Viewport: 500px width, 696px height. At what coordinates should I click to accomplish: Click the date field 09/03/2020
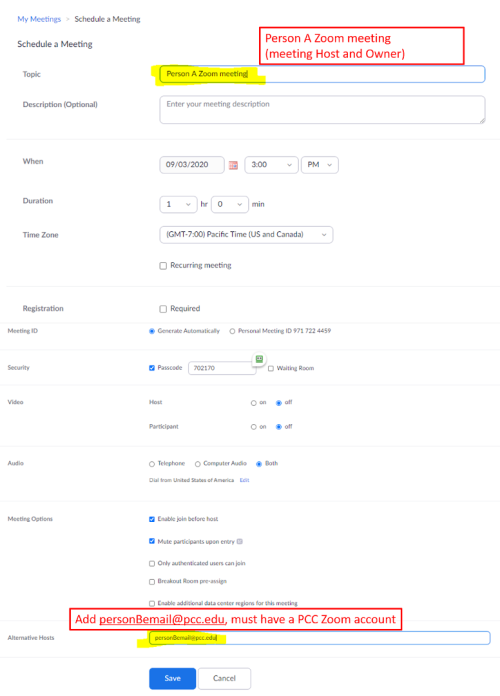[192, 165]
